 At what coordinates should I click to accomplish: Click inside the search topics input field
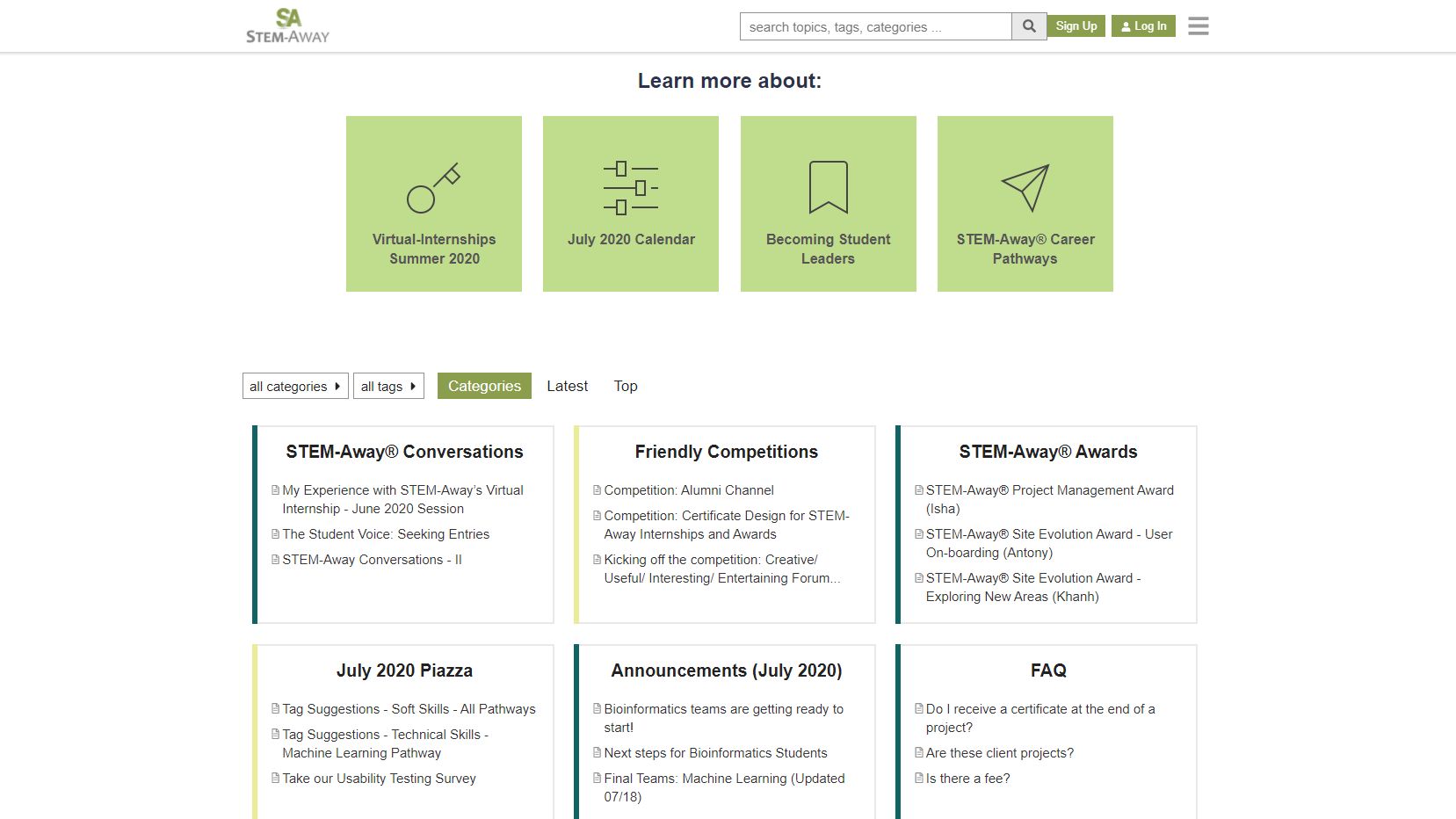click(874, 25)
